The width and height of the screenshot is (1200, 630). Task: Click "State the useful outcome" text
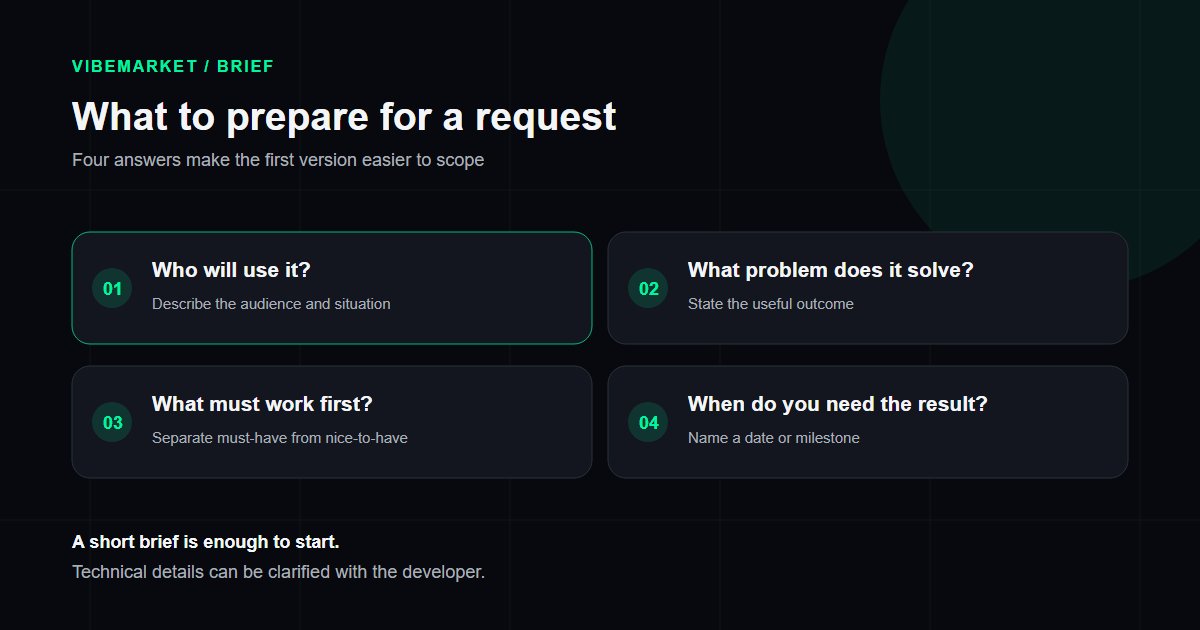click(771, 304)
